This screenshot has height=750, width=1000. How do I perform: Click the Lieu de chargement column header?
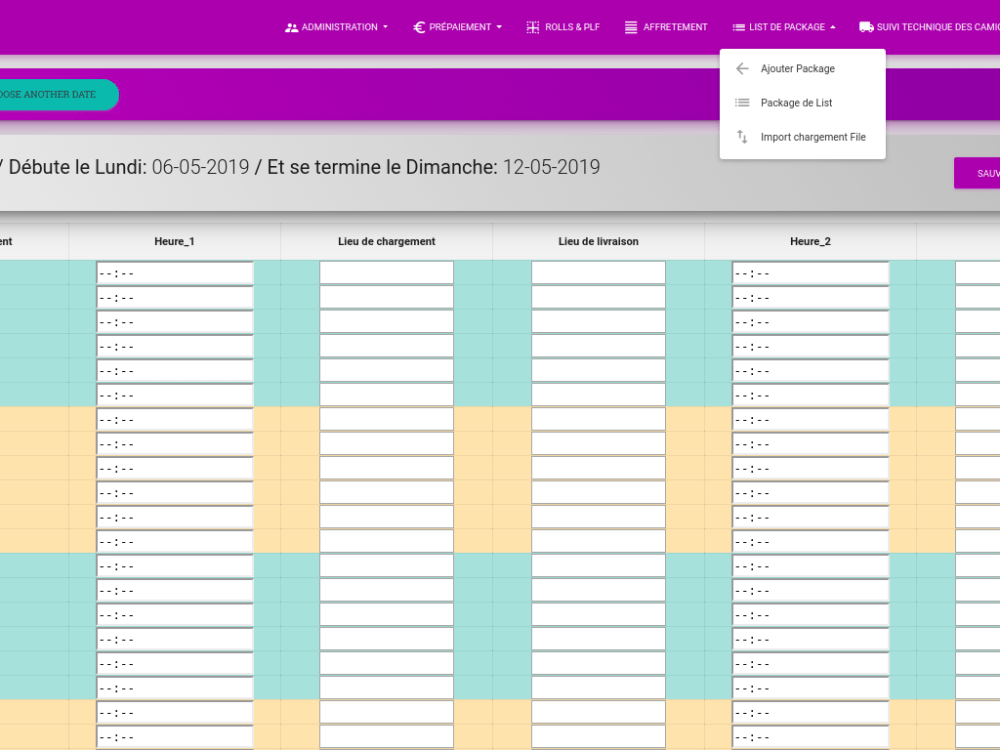[x=386, y=241]
